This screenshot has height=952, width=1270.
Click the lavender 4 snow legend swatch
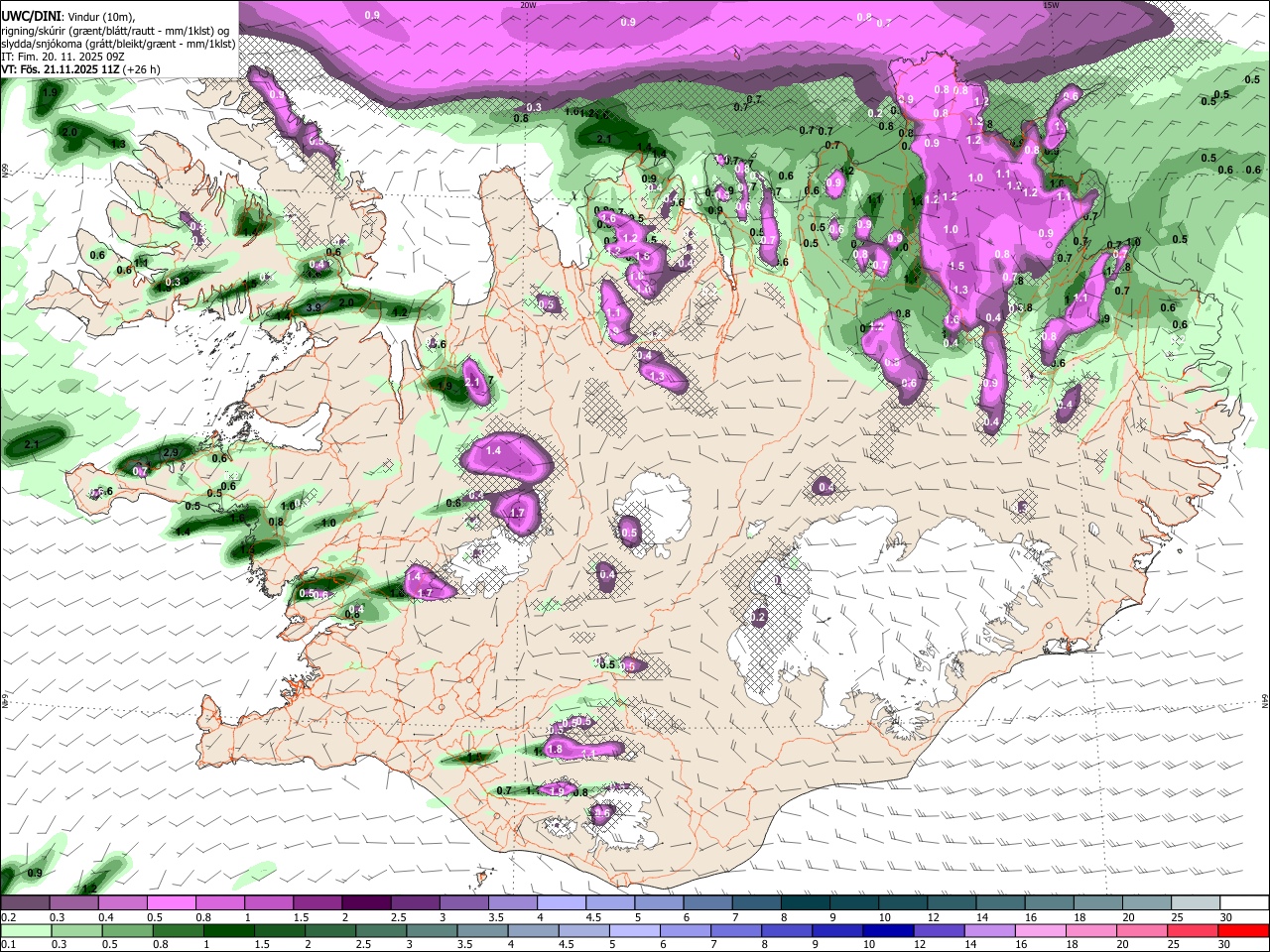click(x=562, y=902)
